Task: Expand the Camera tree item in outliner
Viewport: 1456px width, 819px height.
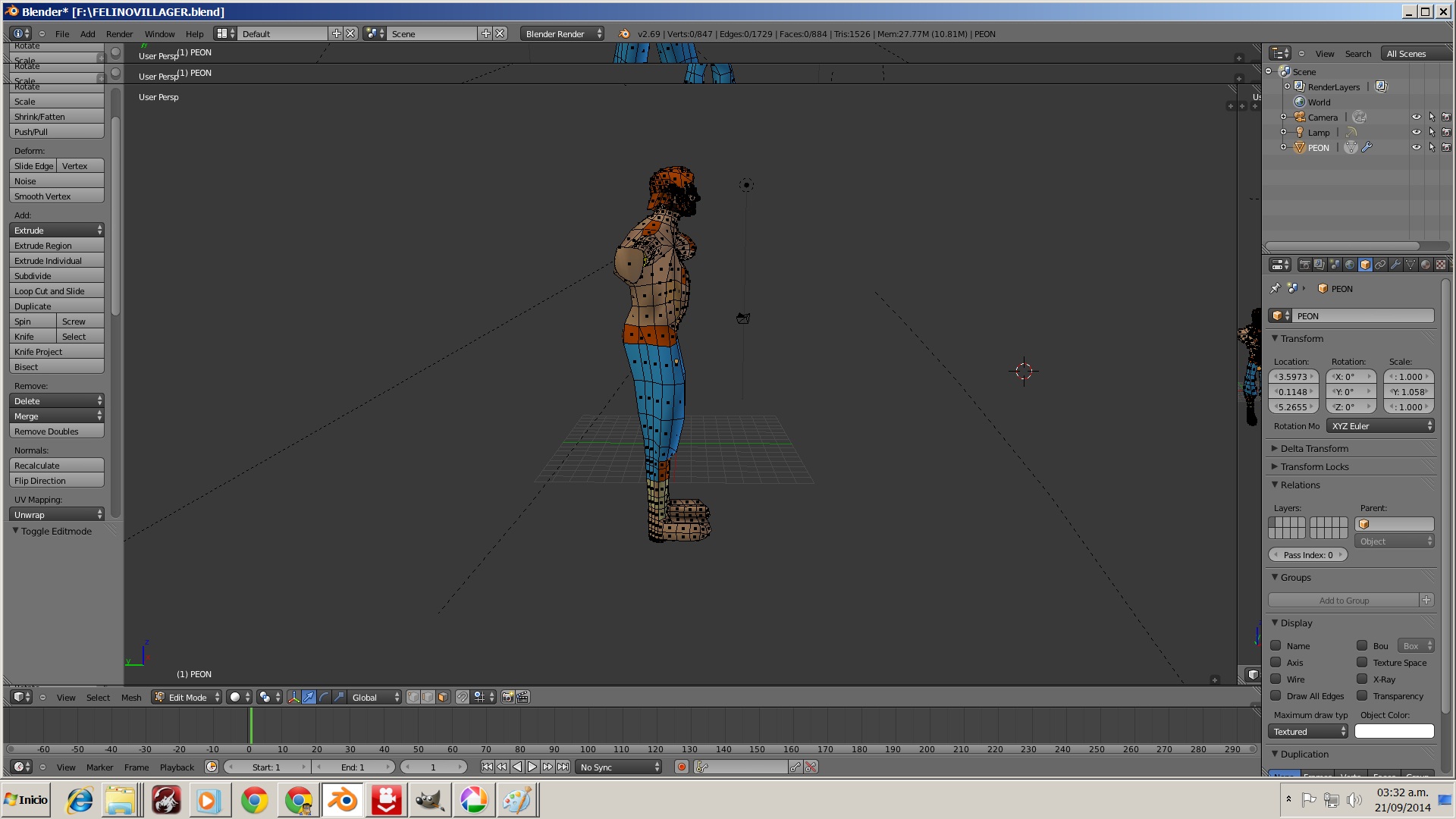Action: (x=1283, y=117)
